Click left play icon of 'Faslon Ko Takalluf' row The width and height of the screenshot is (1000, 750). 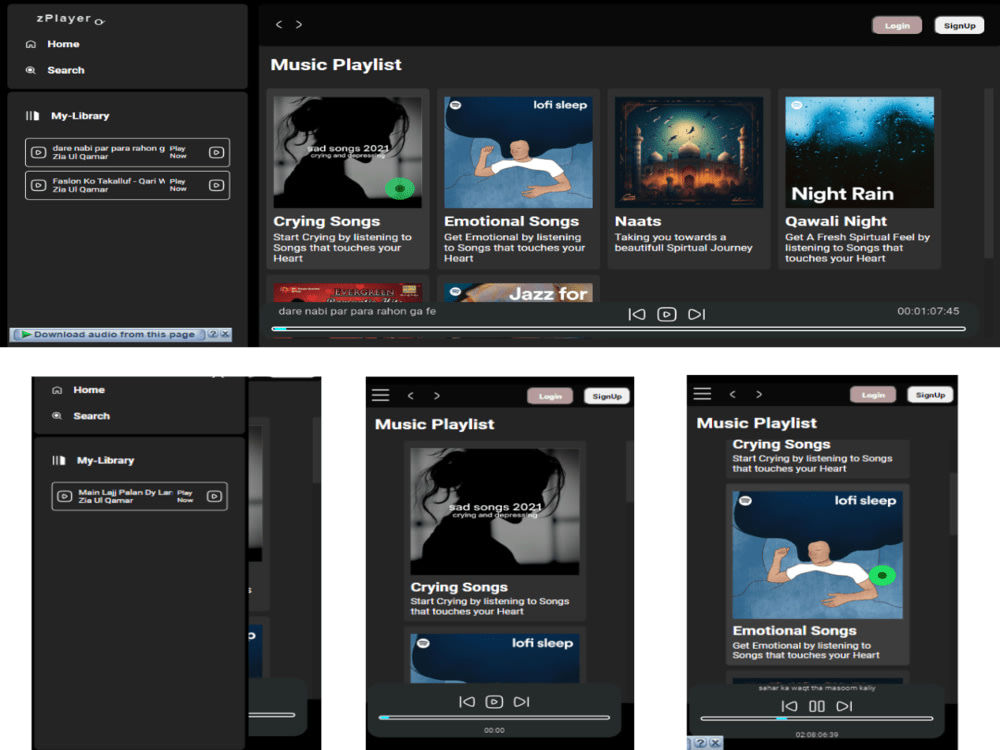39,185
